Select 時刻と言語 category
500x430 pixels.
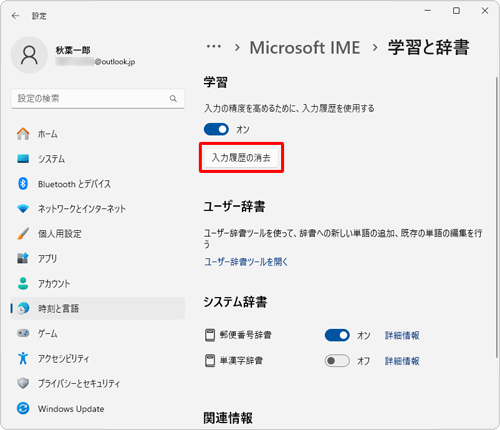98,308
